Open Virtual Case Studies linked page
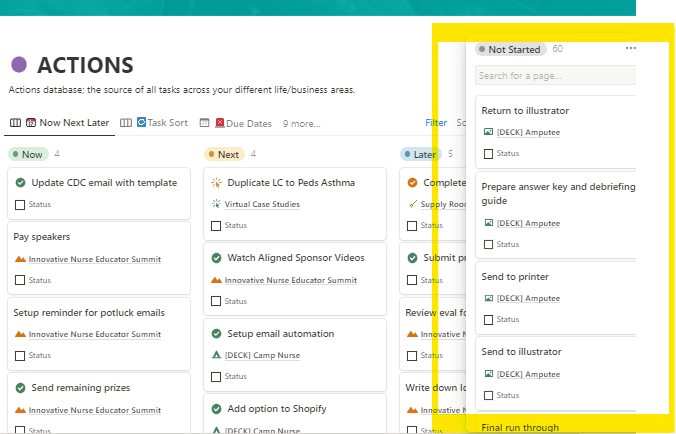 click(x=261, y=204)
